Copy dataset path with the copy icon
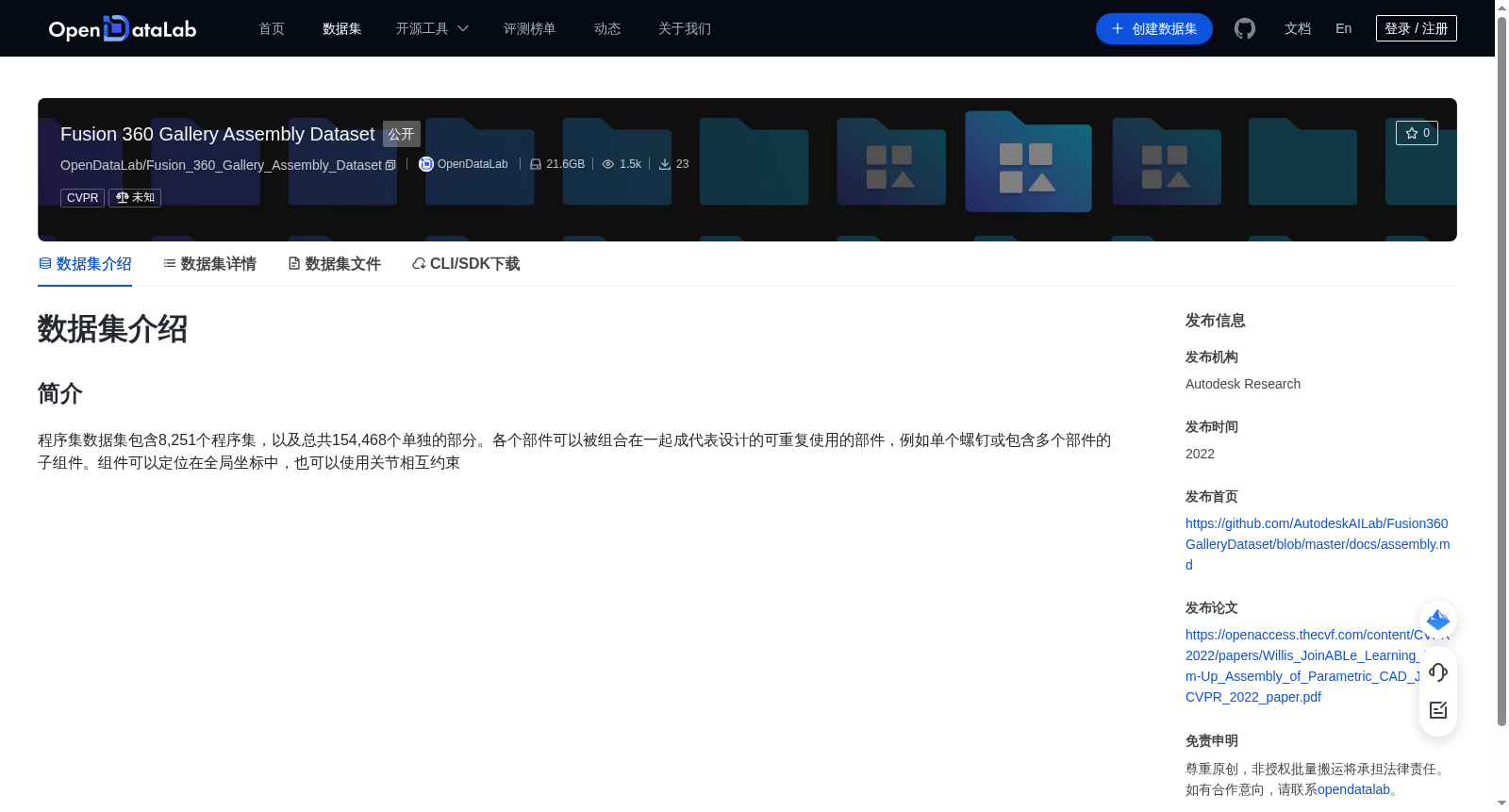 [x=390, y=165]
